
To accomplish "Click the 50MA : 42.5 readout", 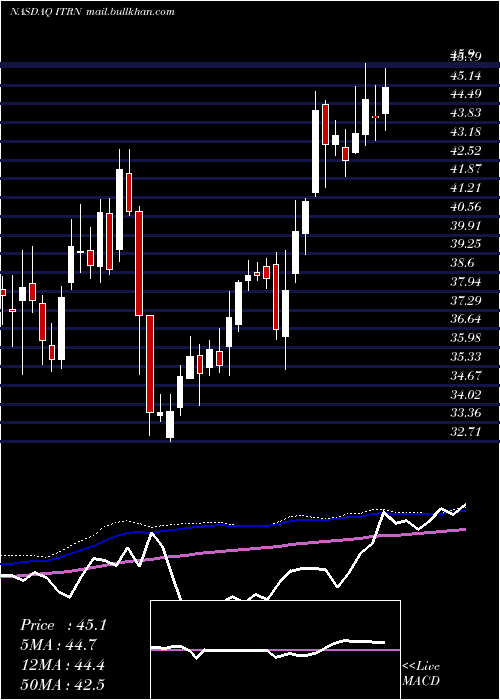I will click(62, 684).
